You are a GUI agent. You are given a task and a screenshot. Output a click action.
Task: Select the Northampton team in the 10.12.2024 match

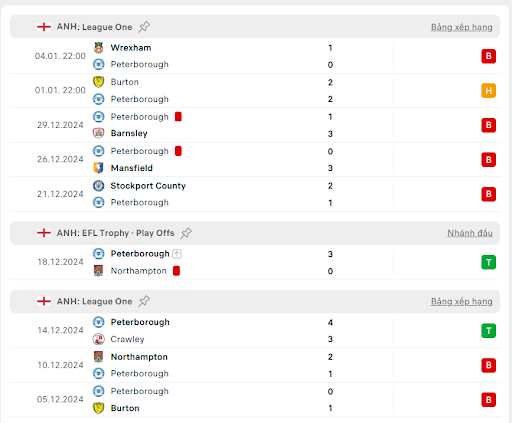139,357
